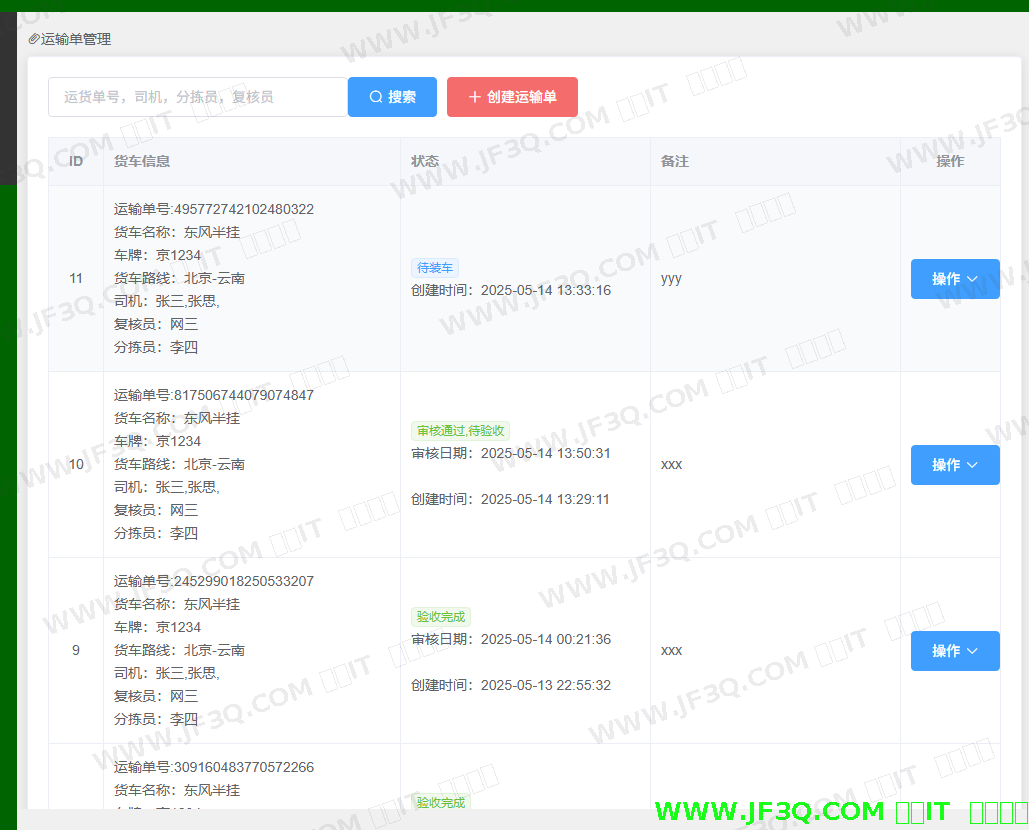
Task: Select the 货车信息 column header
Action: [142, 161]
